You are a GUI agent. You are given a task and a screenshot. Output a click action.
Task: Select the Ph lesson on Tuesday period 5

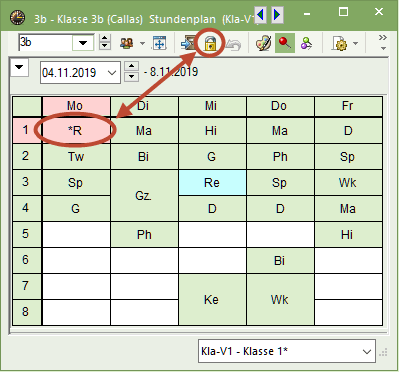coord(144,234)
